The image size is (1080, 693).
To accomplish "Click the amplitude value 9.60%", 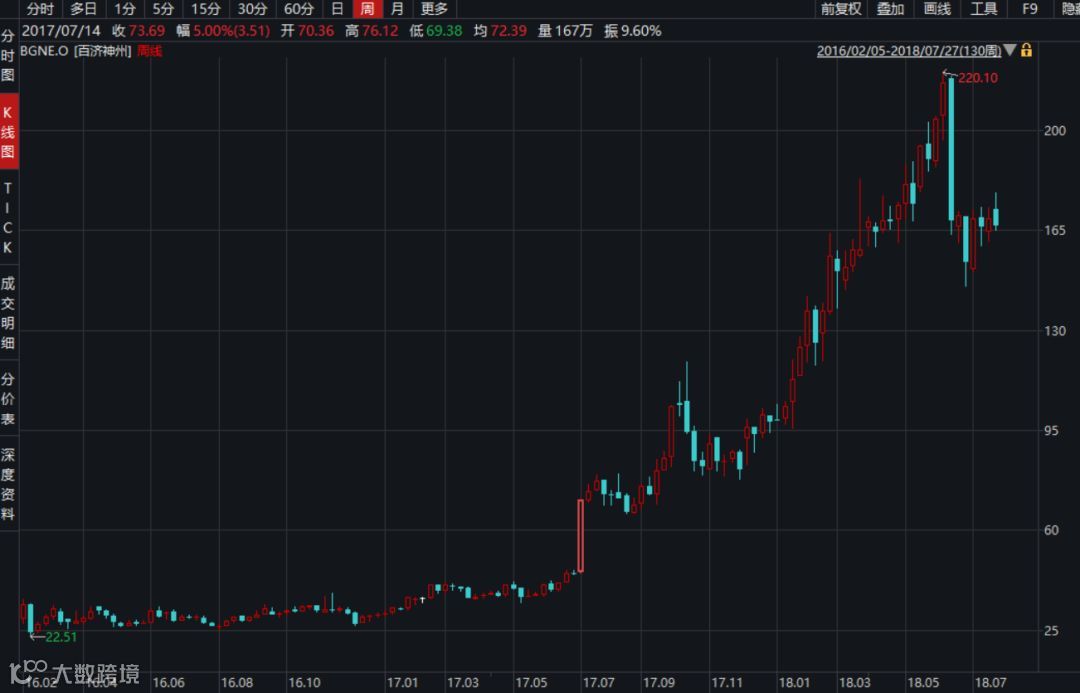I will pyautogui.click(x=641, y=31).
